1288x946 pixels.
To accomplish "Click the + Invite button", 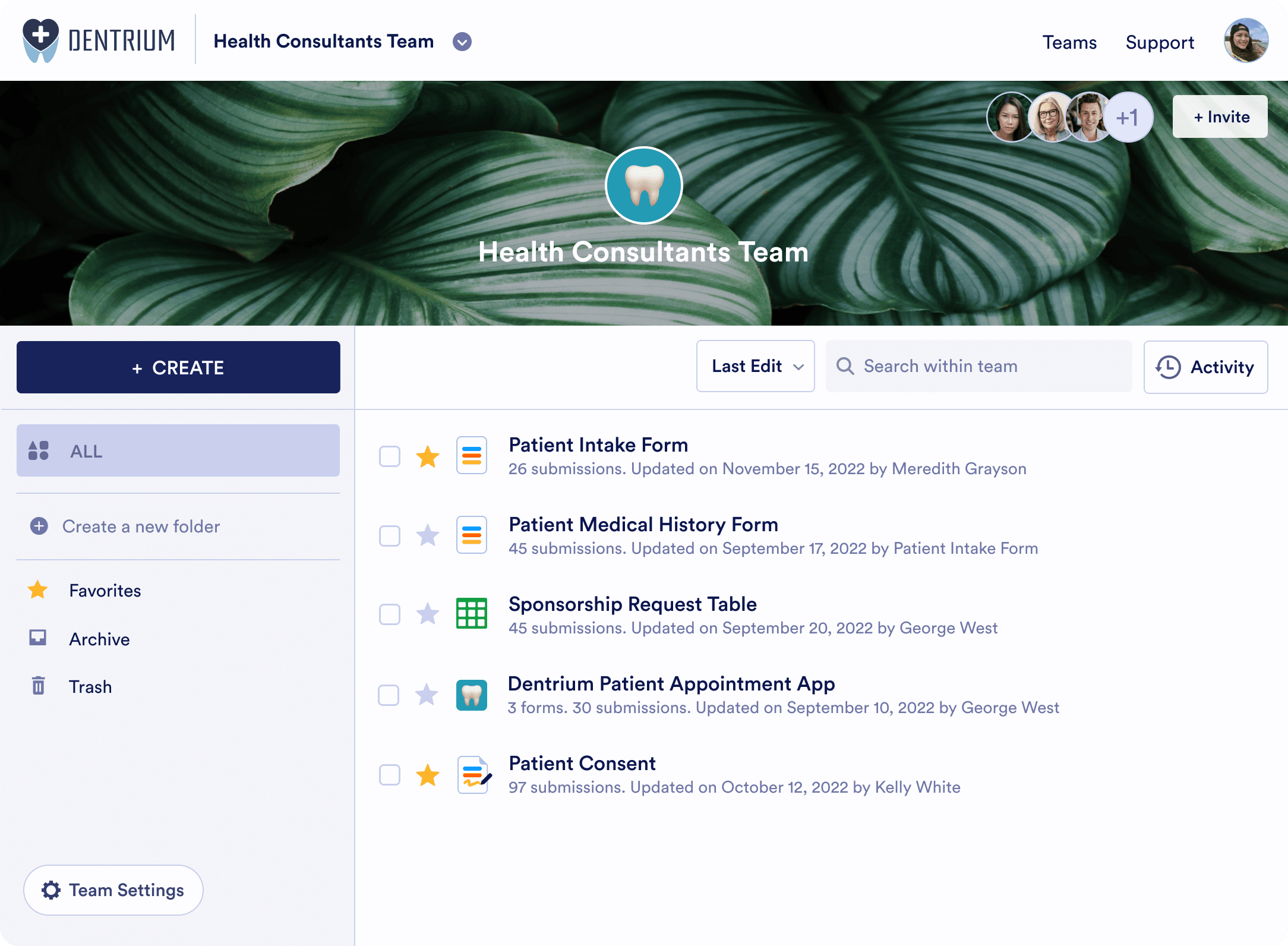I will 1220,116.
